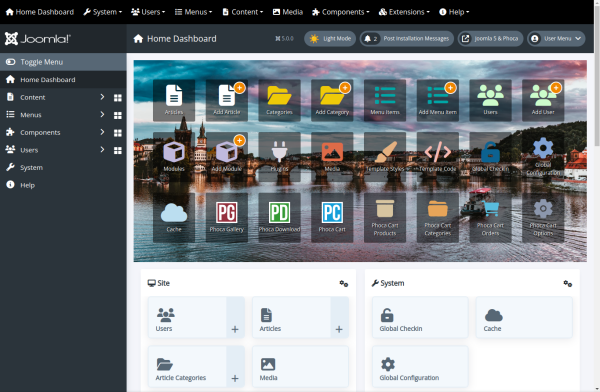Image resolution: width=600 pixels, height=392 pixels.
Task: Open the Article Categories card
Action: (187, 366)
